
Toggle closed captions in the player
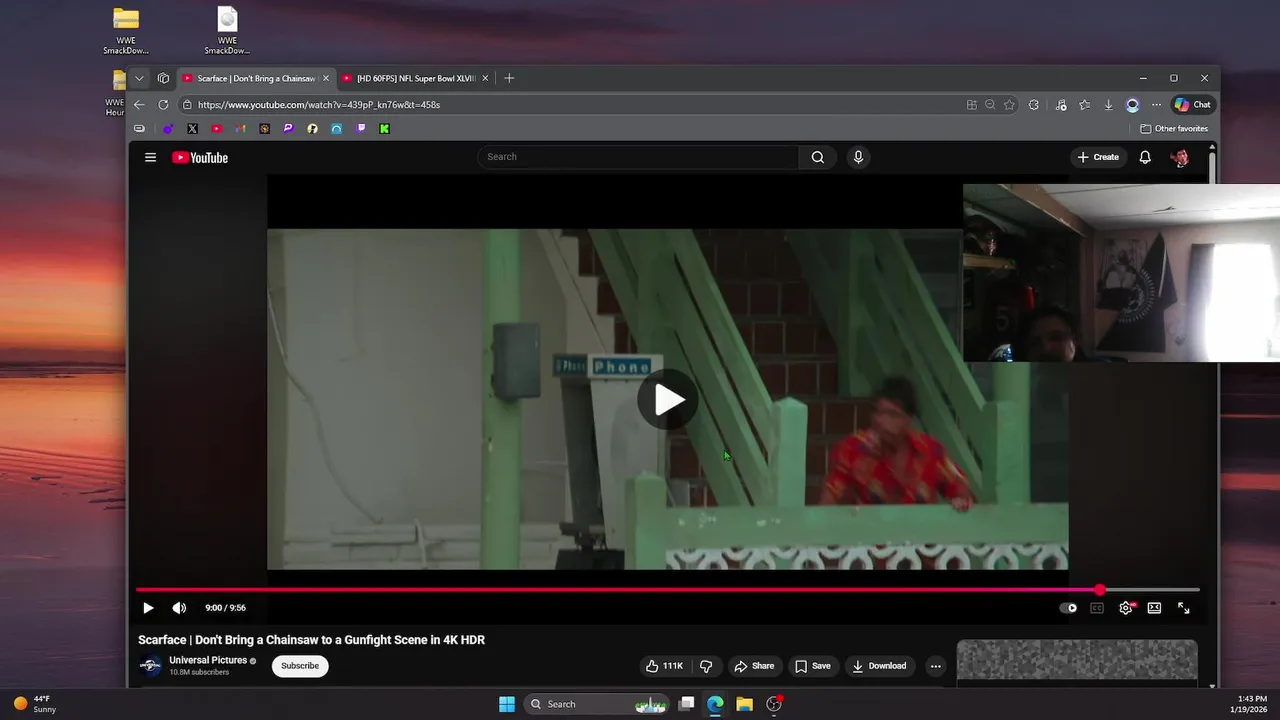1097,608
